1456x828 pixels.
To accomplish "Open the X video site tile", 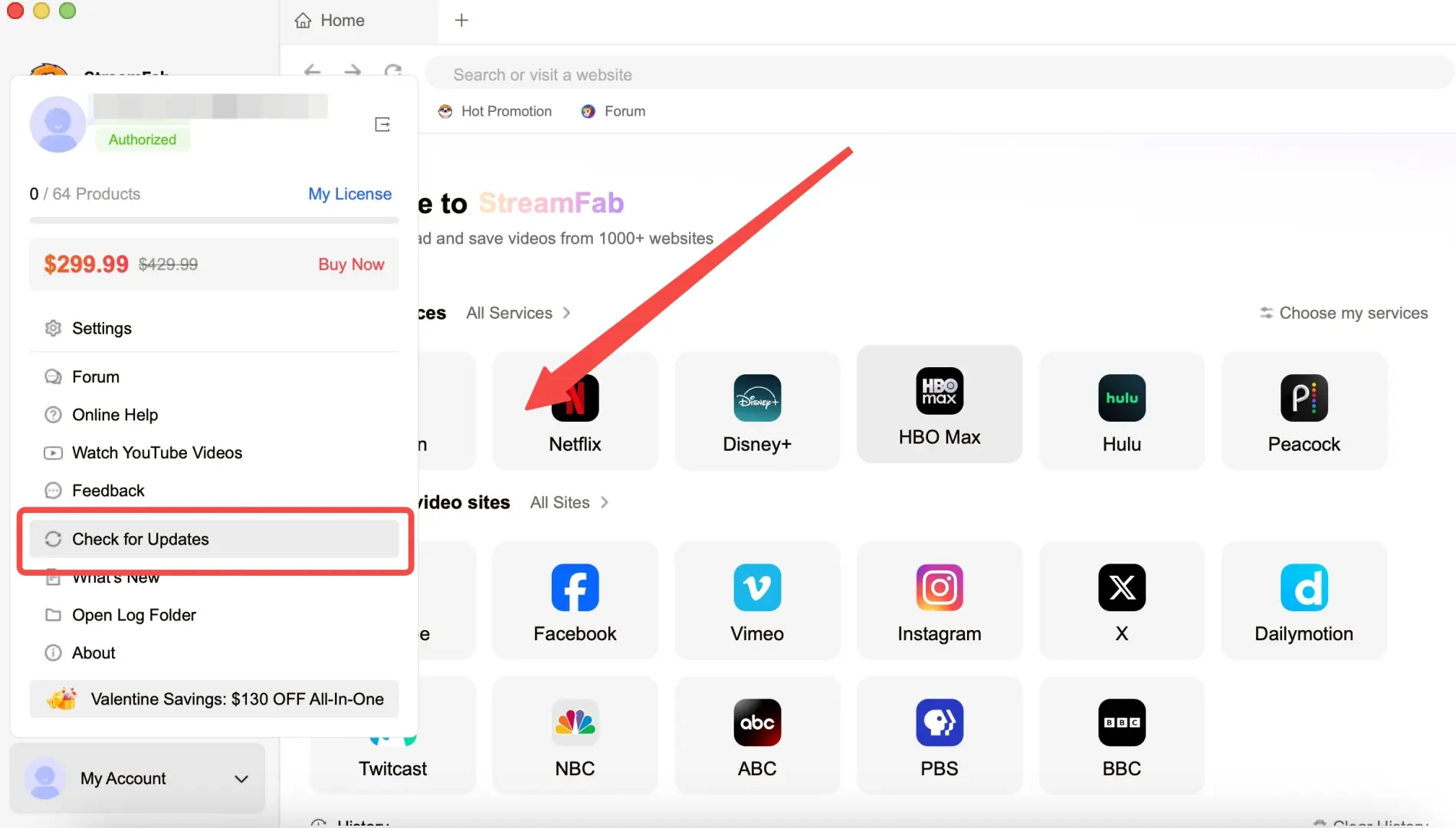I will (1122, 600).
